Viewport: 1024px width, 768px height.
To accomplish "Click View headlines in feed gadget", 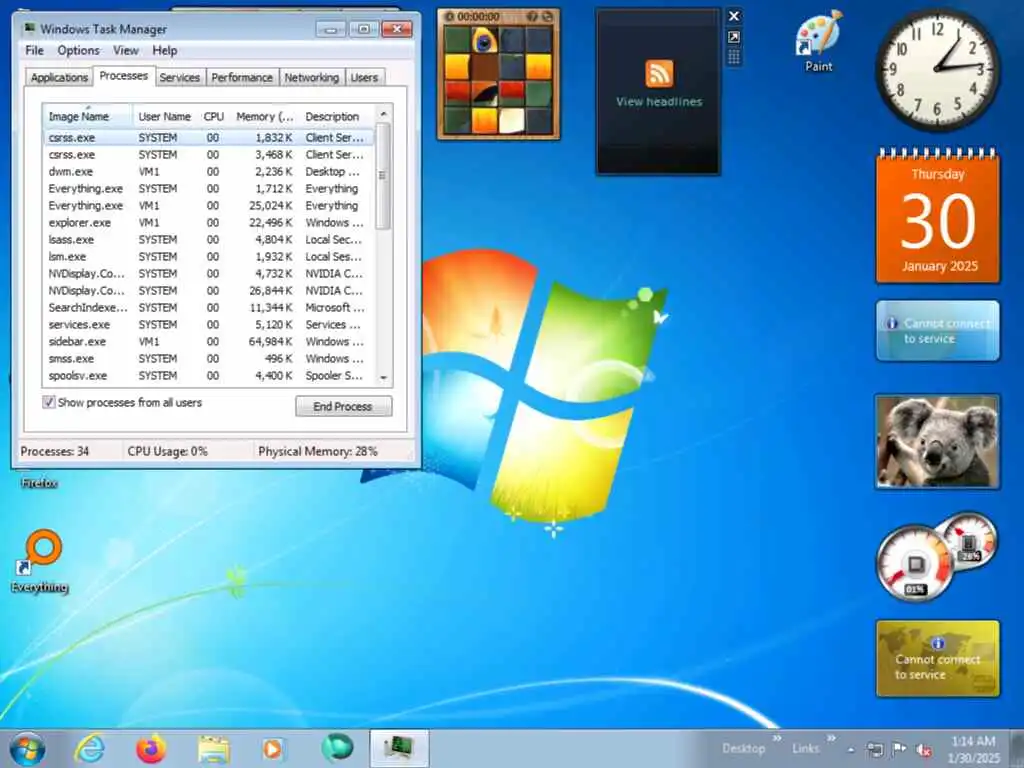I will (x=659, y=102).
